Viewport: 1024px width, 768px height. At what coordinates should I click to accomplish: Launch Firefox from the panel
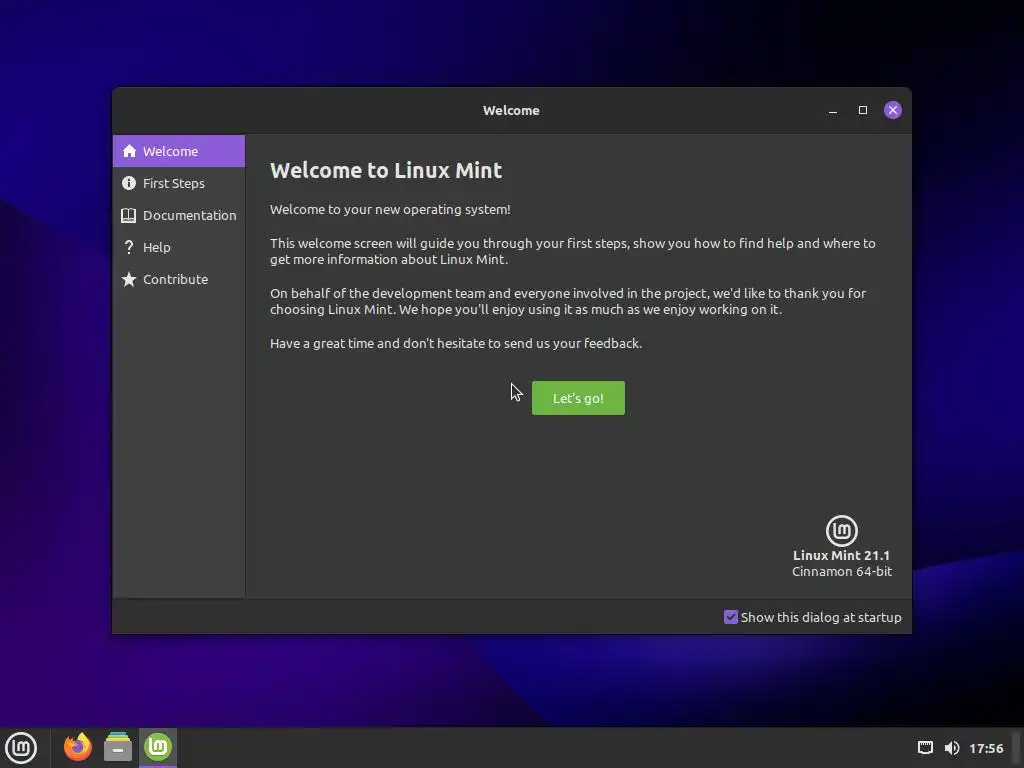[x=78, y=747]
